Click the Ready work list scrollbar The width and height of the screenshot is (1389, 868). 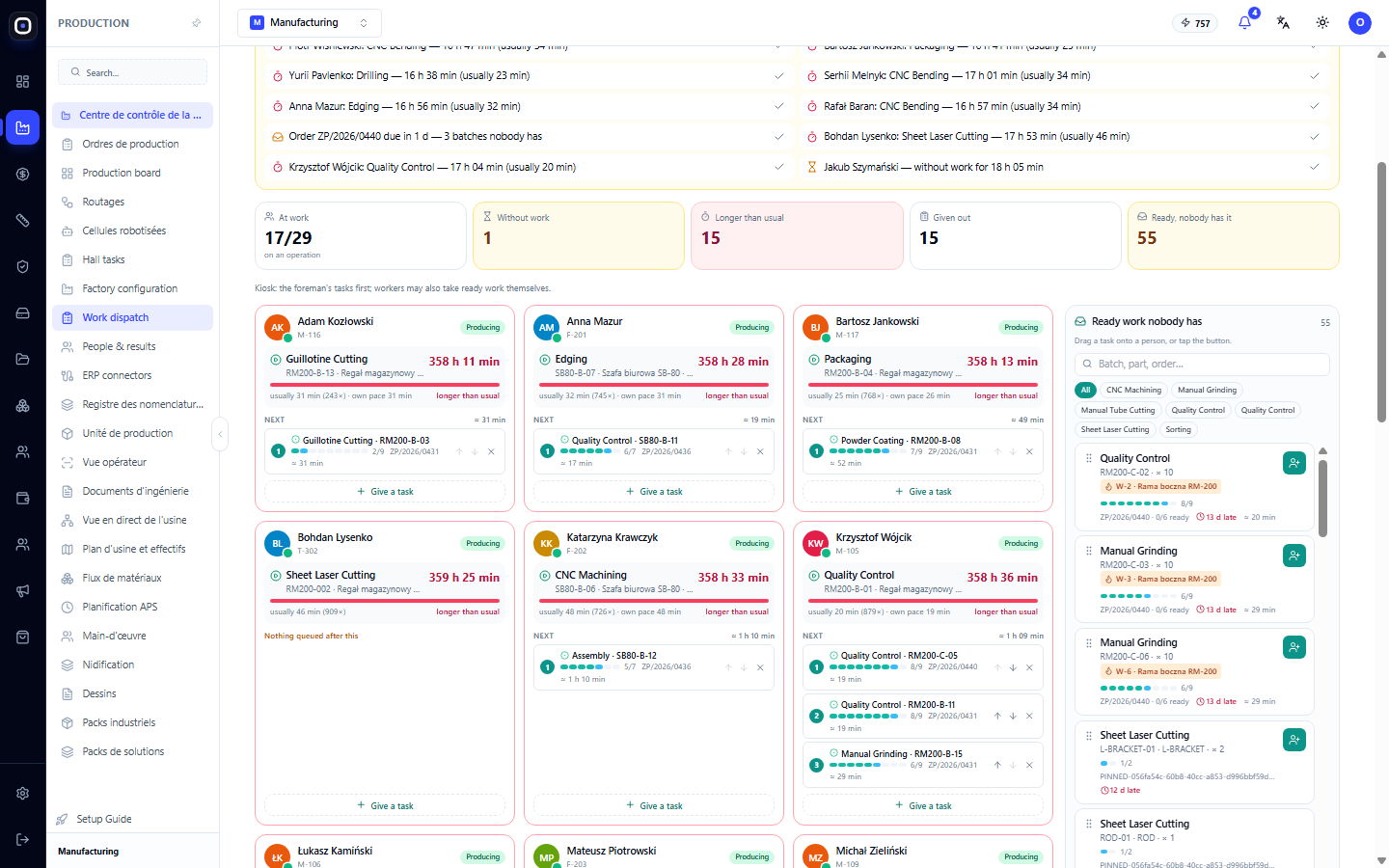tap(1323, 497)
